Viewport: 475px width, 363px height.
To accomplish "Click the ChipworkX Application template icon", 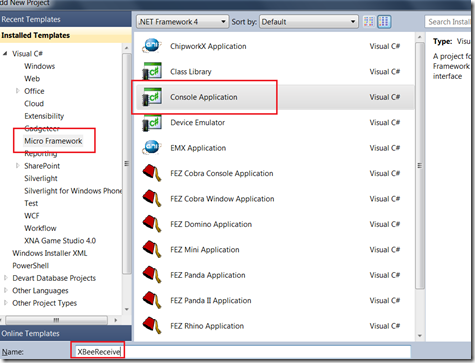I will tap(152, 46).
